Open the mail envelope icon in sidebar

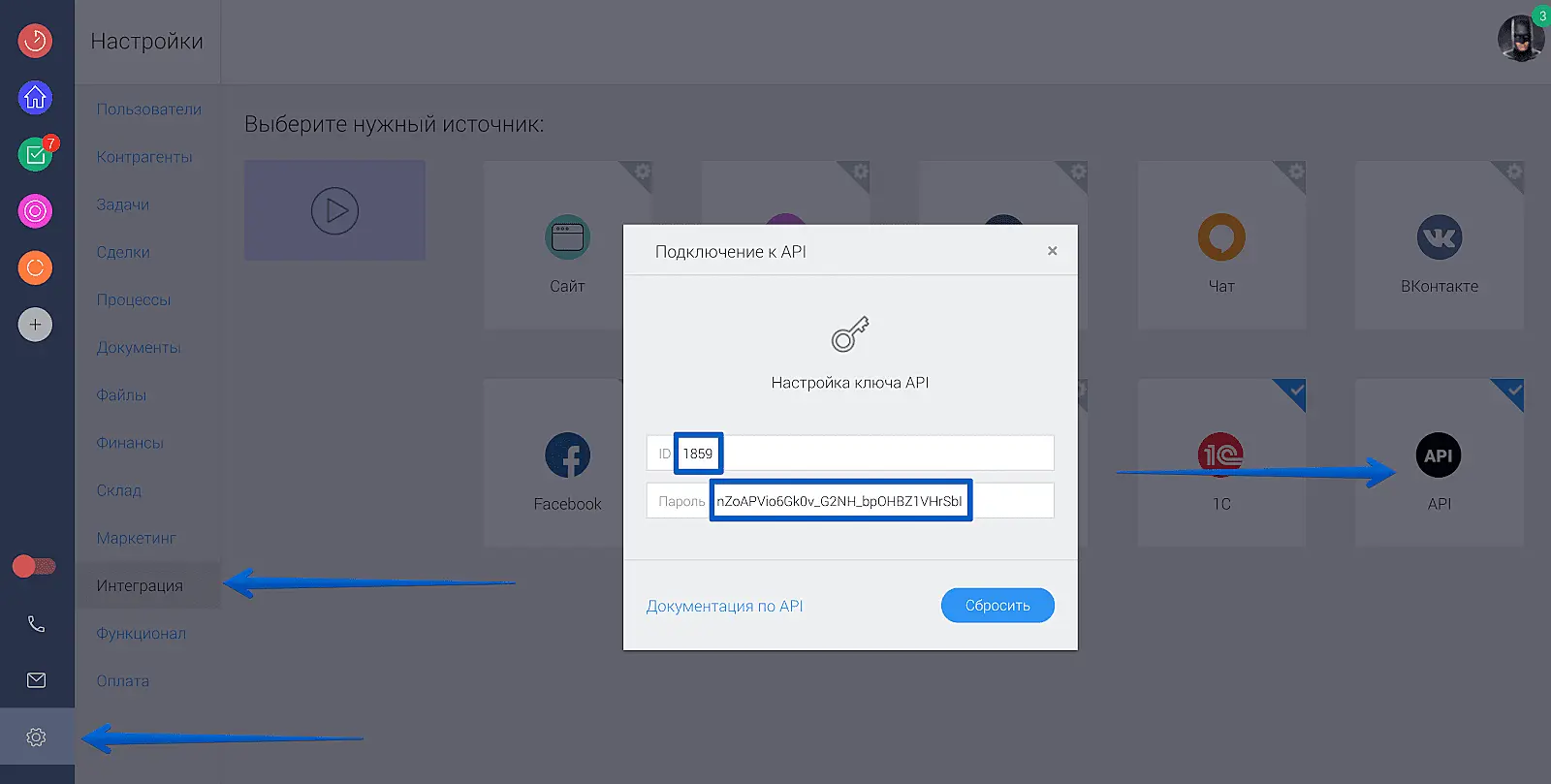coord(36,680)
